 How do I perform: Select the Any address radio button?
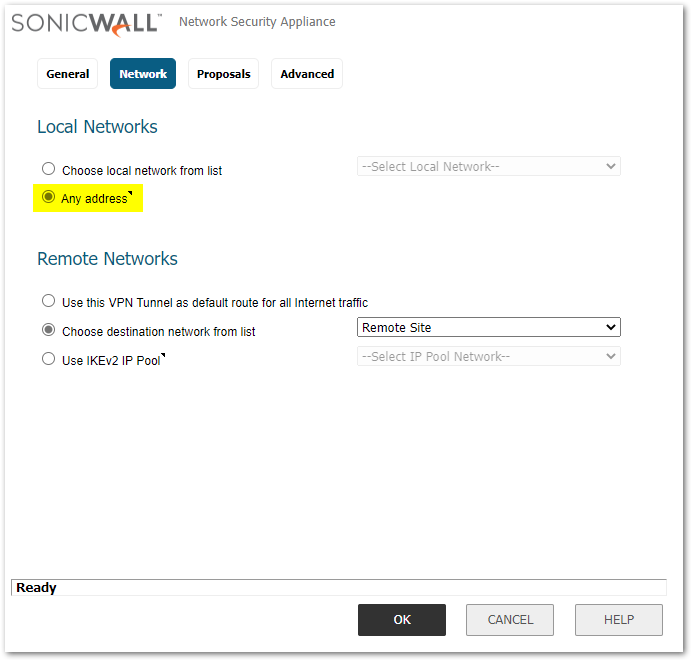pos(48,198)
